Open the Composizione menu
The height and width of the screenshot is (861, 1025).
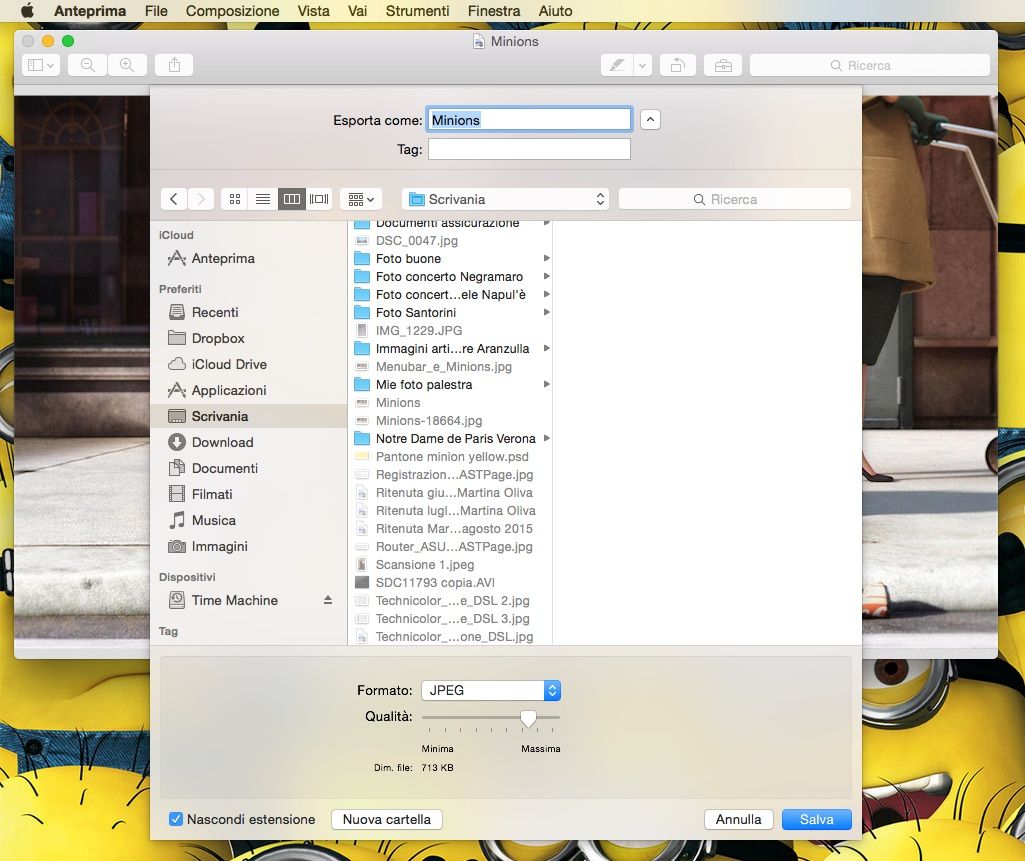(x=233, y=11)
